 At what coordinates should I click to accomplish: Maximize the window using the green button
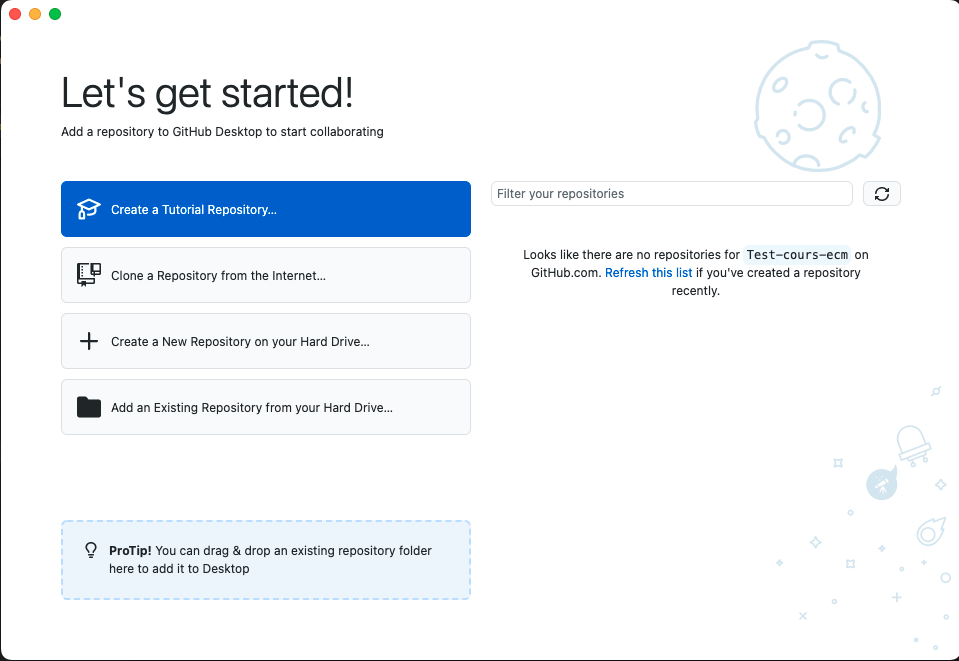click(x=55, y=14)
